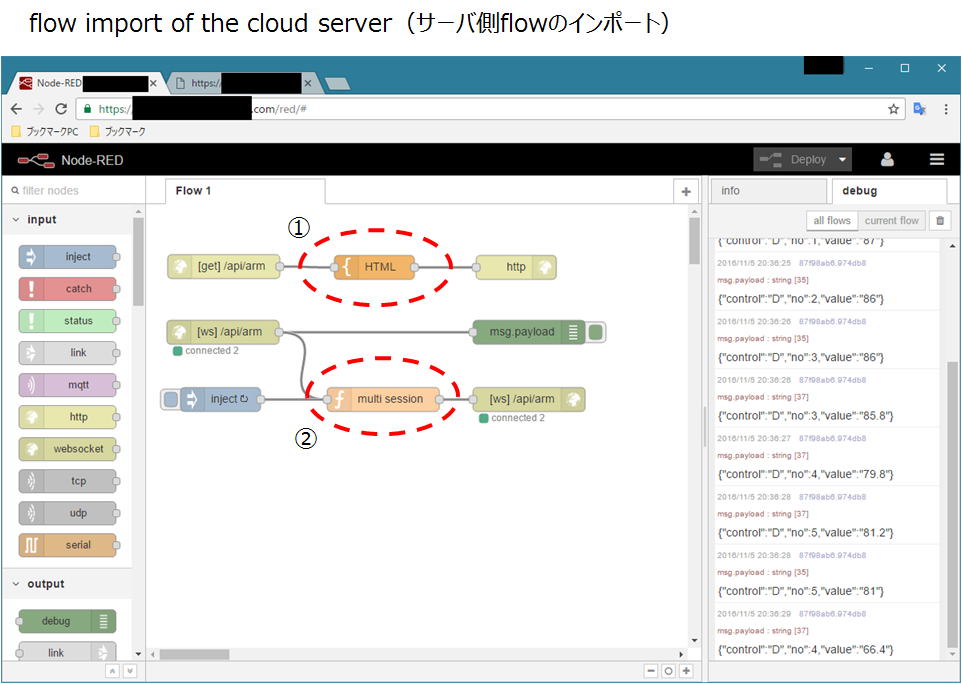
Task: Choose the serial palette node
Action: (67, 545)
